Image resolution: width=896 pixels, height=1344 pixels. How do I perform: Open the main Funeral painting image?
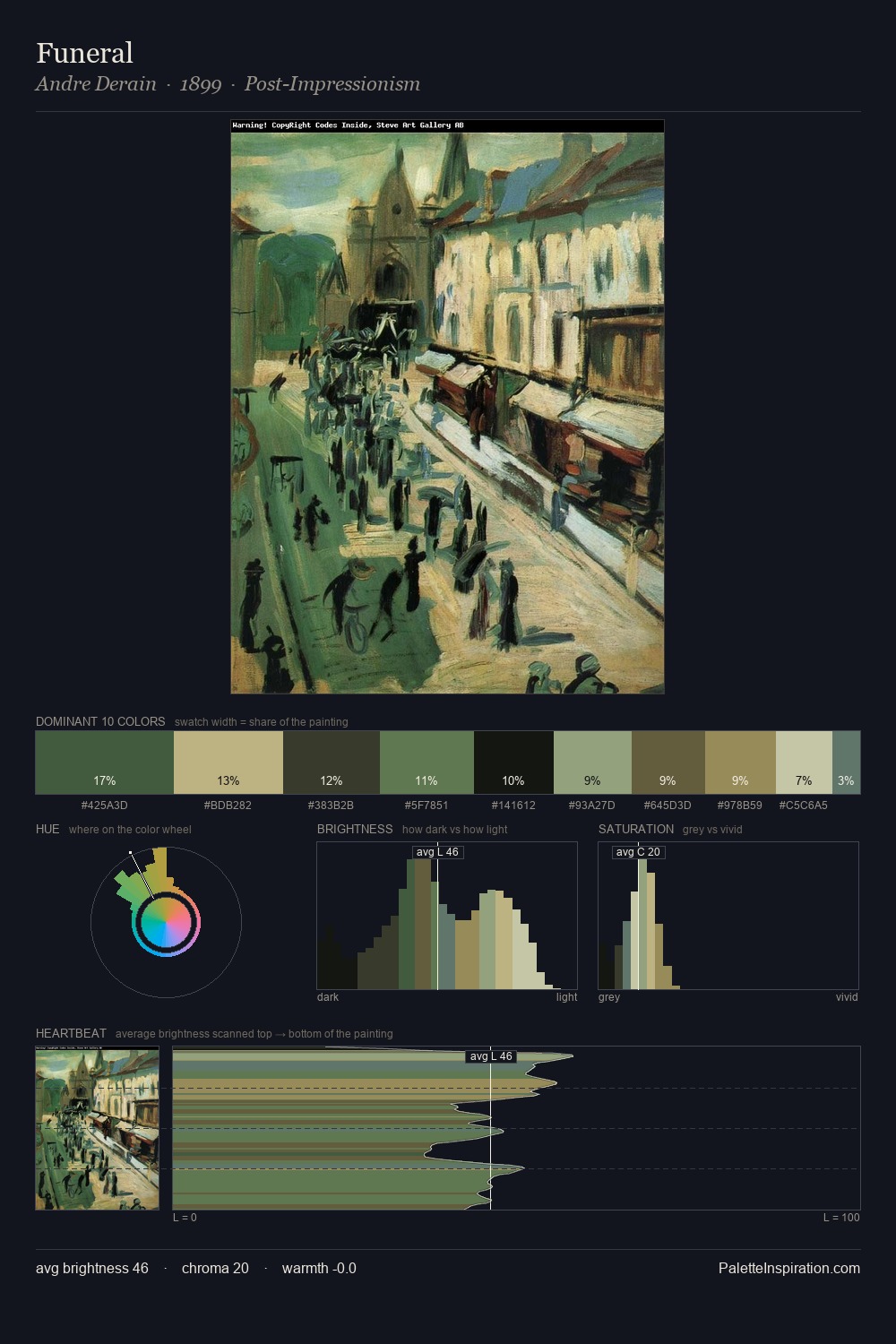coord(448,407)
